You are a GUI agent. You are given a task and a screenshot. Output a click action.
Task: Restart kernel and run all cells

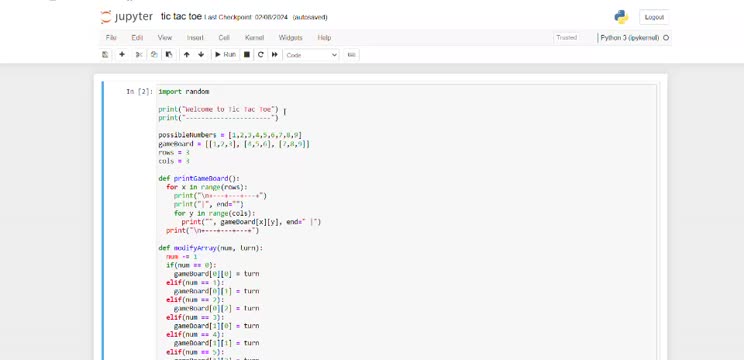274,55
